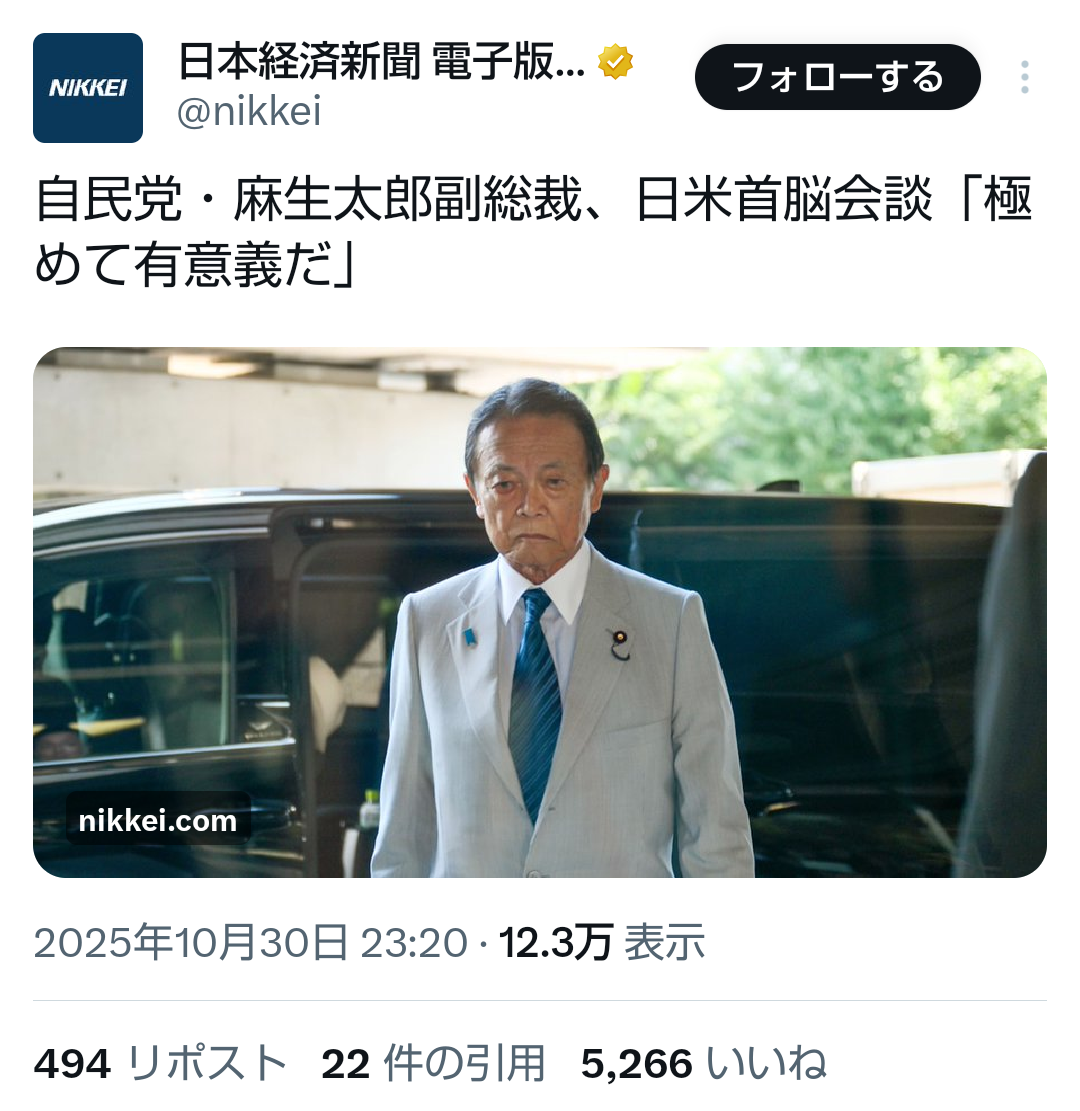The width and height of the screenshot is (1080, 1111).
Task: Open the nikkei.com link label on photo
Action: pyautogui.click(x=157, y=820)
